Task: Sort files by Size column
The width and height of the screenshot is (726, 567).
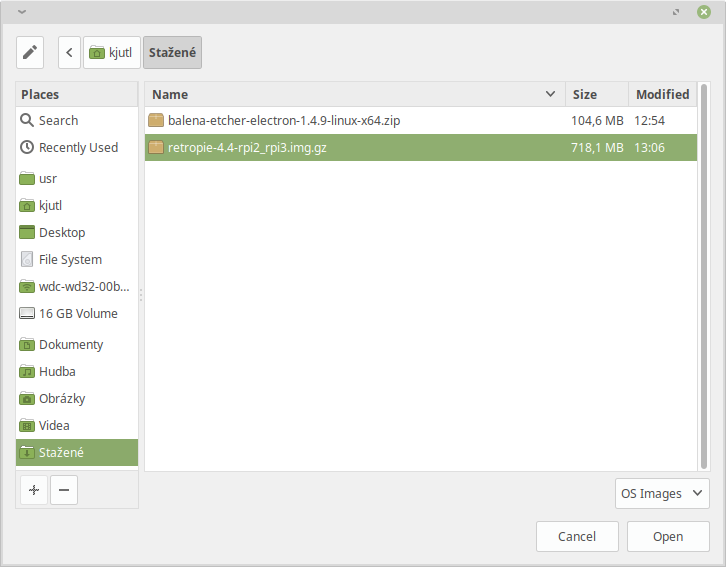Action: point(597,94)
